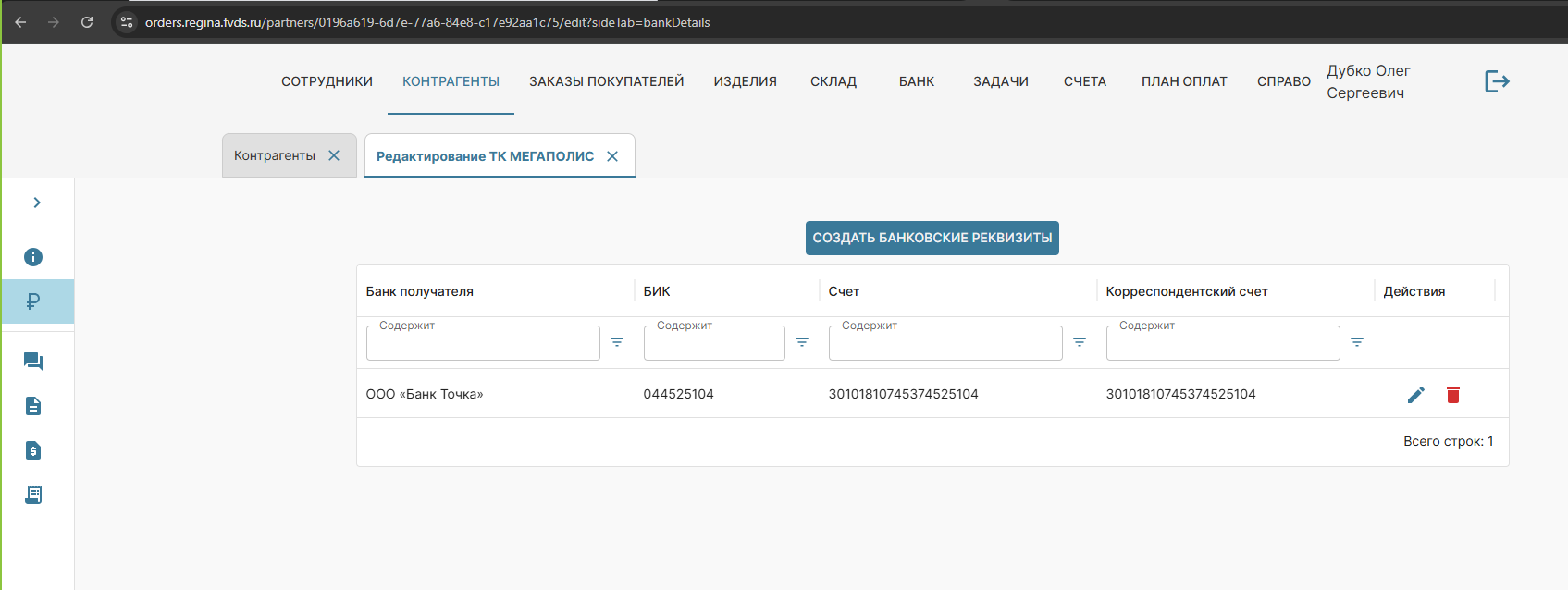The image size is (1568, 590).
Task: Click the БИК filter input field
Action: (x=713, y=343)
